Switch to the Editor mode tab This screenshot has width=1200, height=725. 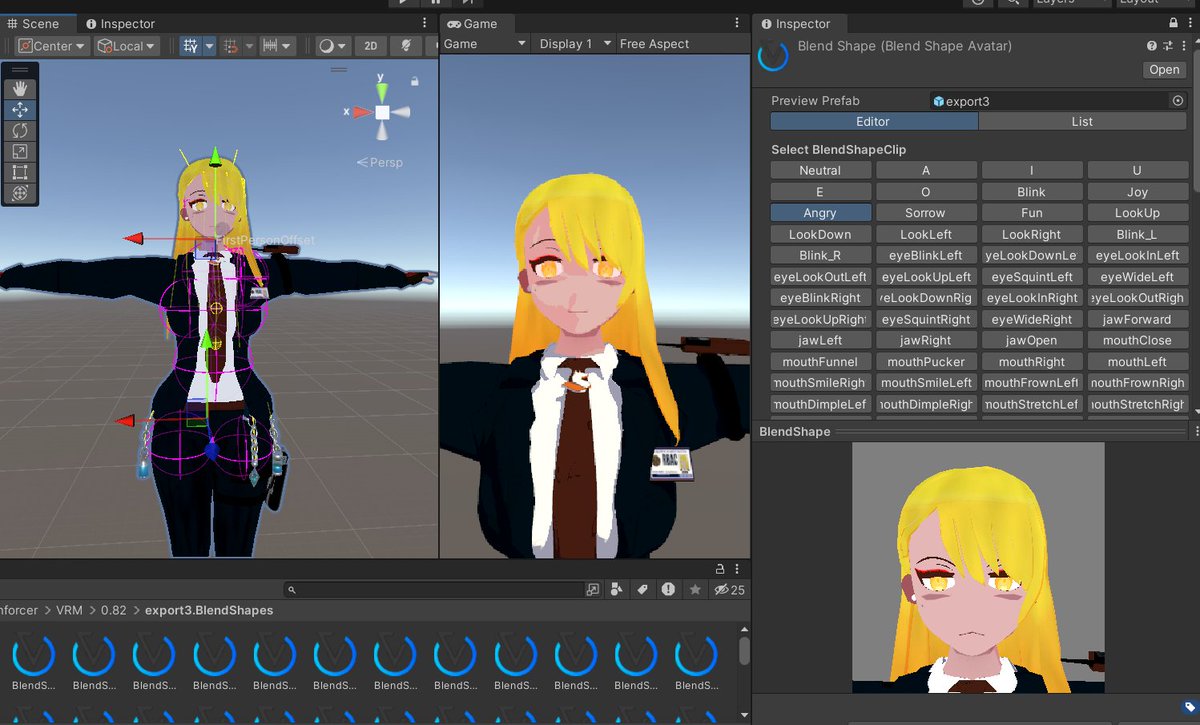873,121
